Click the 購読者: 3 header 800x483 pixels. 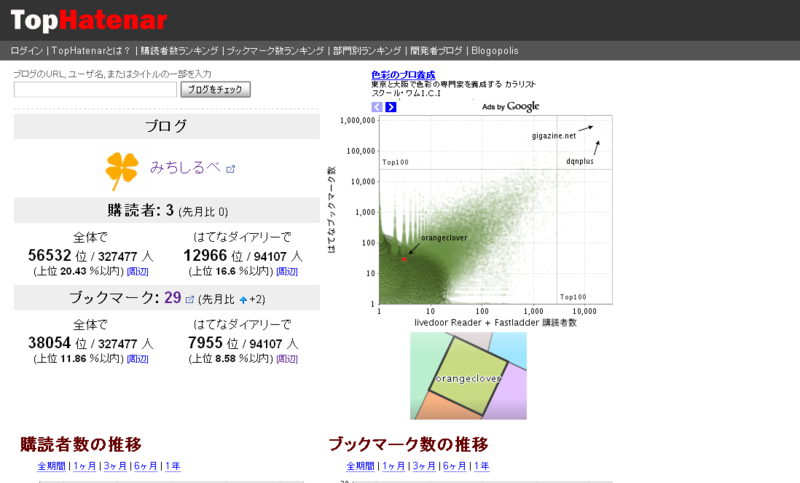(167, 210)
